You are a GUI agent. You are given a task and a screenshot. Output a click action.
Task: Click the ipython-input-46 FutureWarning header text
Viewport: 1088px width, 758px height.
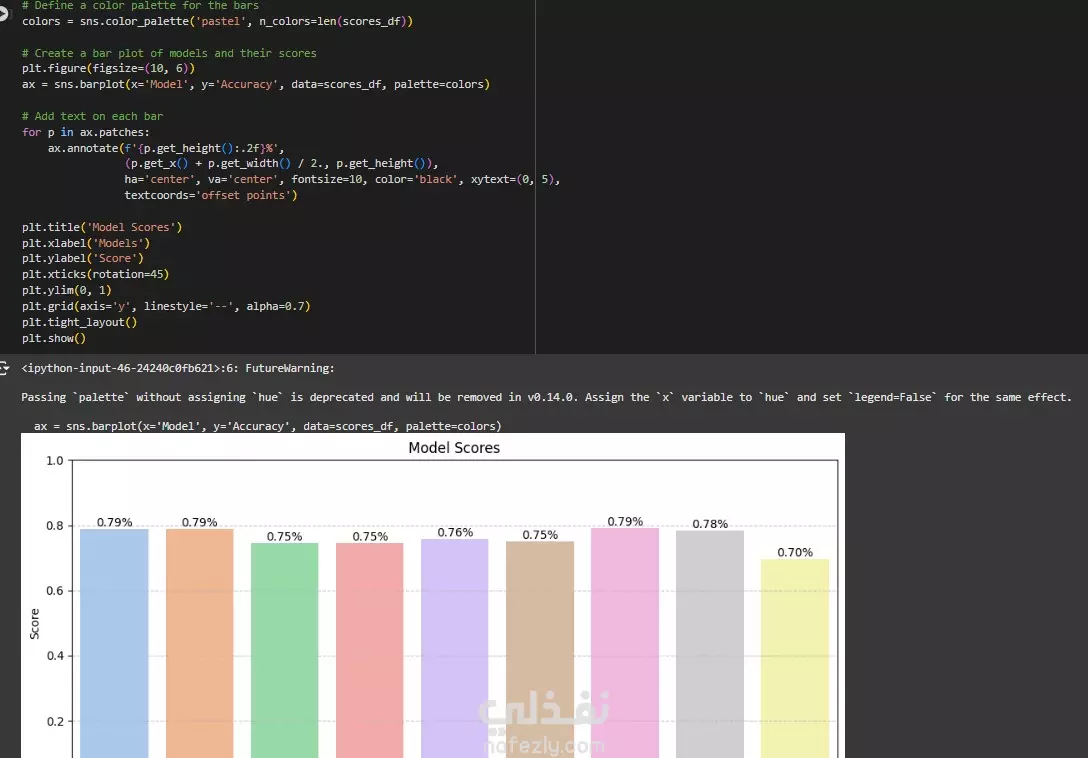point(178,368)
